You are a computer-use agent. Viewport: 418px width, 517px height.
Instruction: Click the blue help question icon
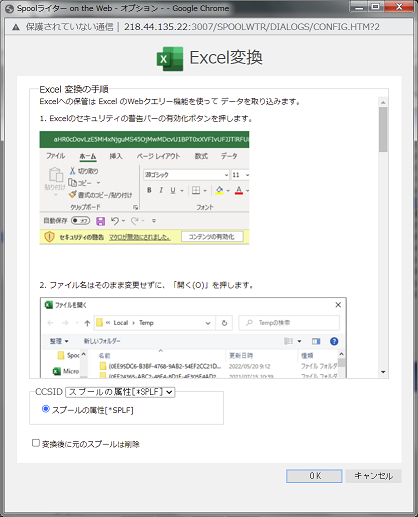(334, 341)
